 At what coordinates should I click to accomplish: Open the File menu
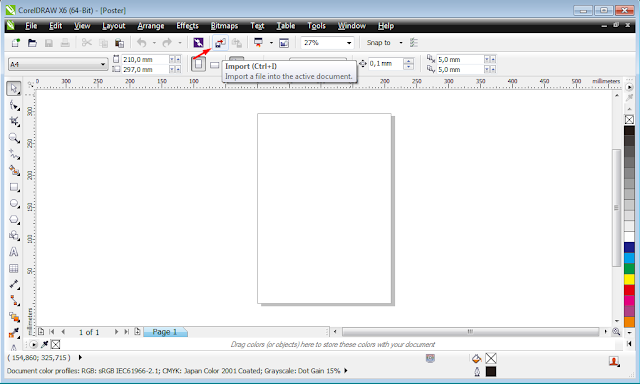point(31,26)
